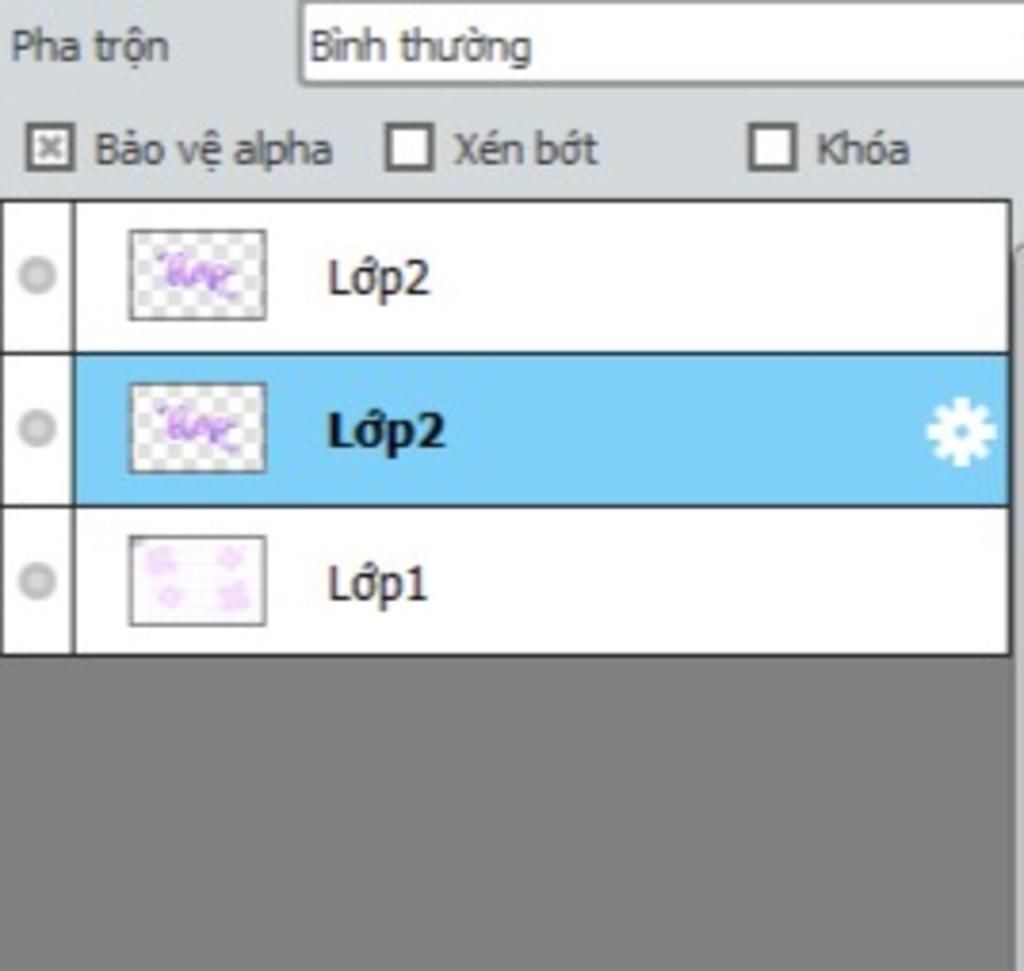
Task: Click the Lớp1 layer thumbnail with pink flowers
Action: click(197, 581)
